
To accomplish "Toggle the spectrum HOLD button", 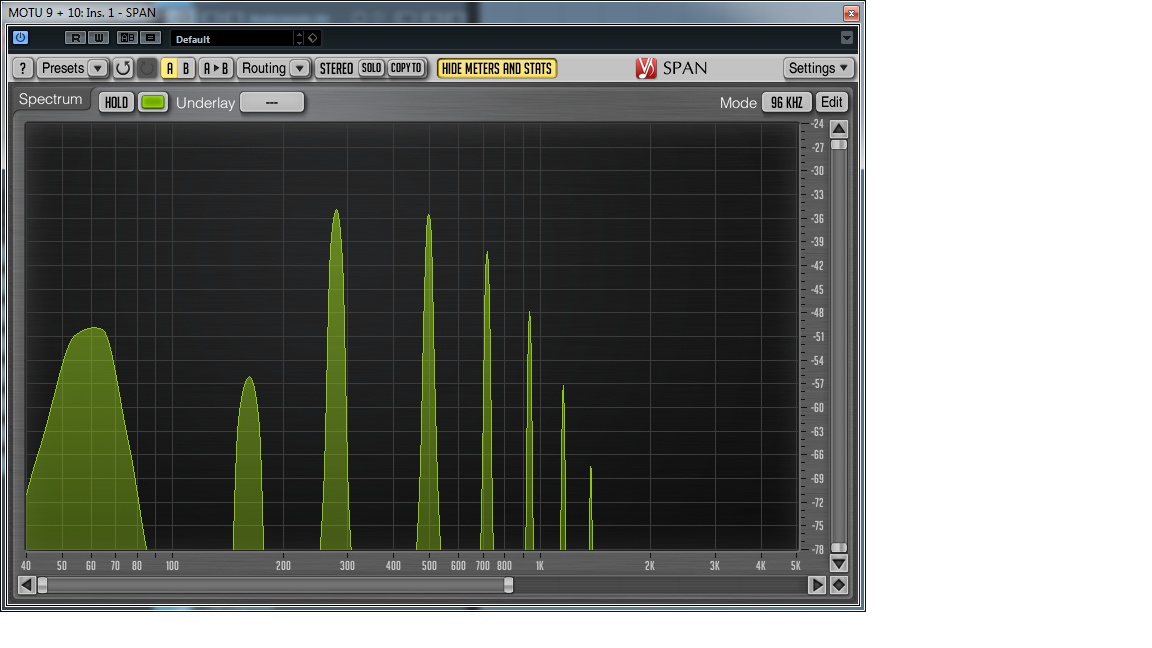I will pyautogui.click(x=116, y=102).
